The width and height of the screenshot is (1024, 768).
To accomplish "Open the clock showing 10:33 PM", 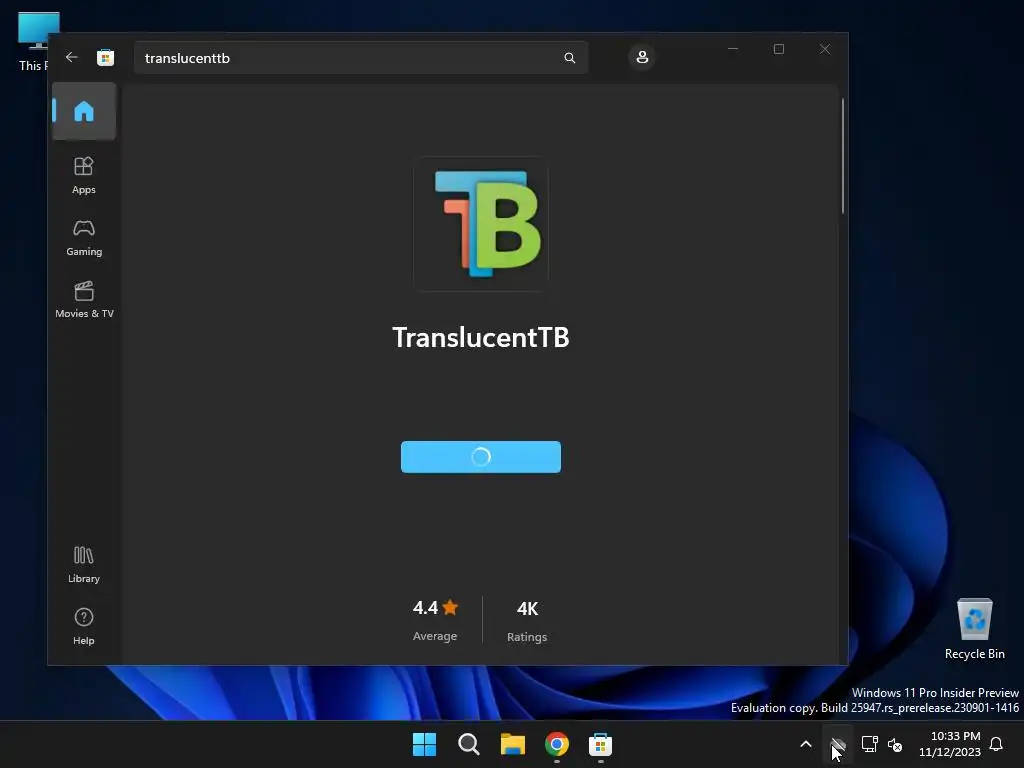I will click(950, 744).
